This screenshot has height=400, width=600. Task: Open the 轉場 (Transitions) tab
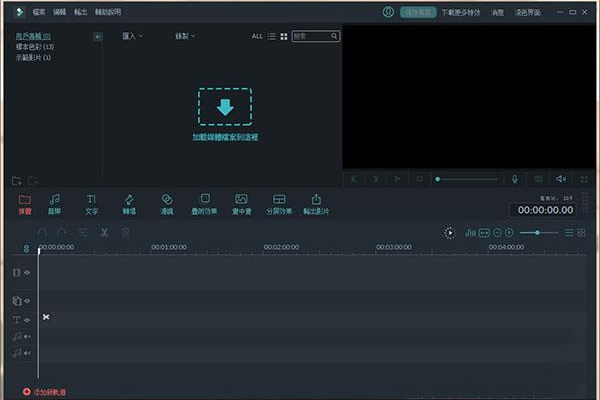(x=128, y=203)
